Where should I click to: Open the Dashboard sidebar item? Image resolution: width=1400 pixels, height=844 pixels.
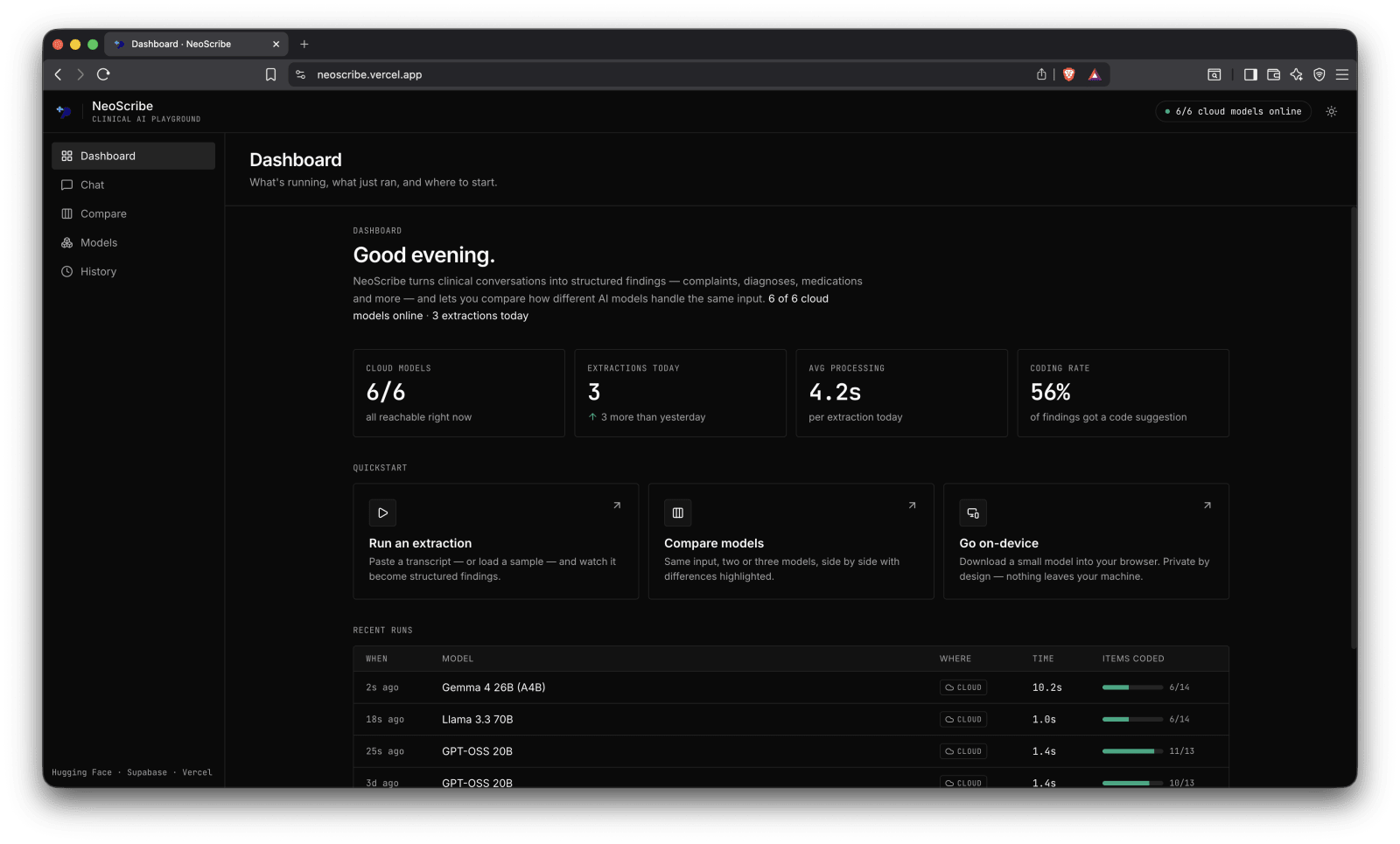click(x=133, y=156)
